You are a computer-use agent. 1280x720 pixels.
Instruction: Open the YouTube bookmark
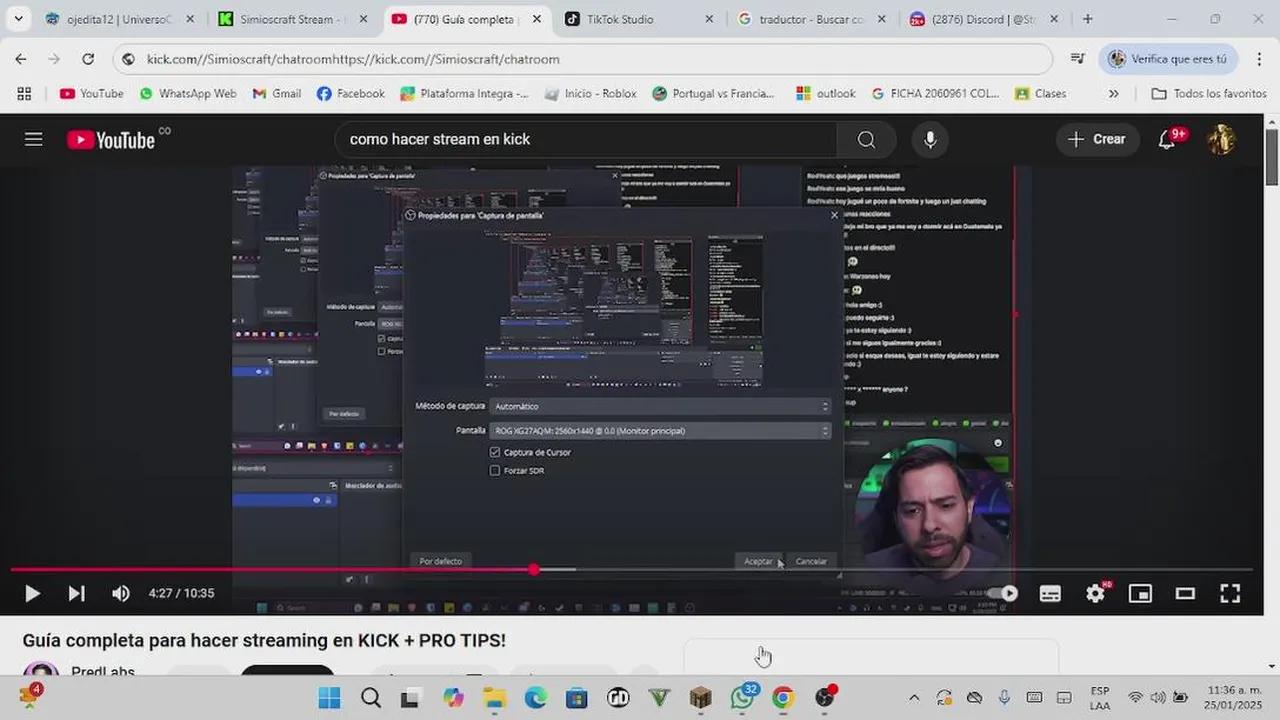point(91,93)
